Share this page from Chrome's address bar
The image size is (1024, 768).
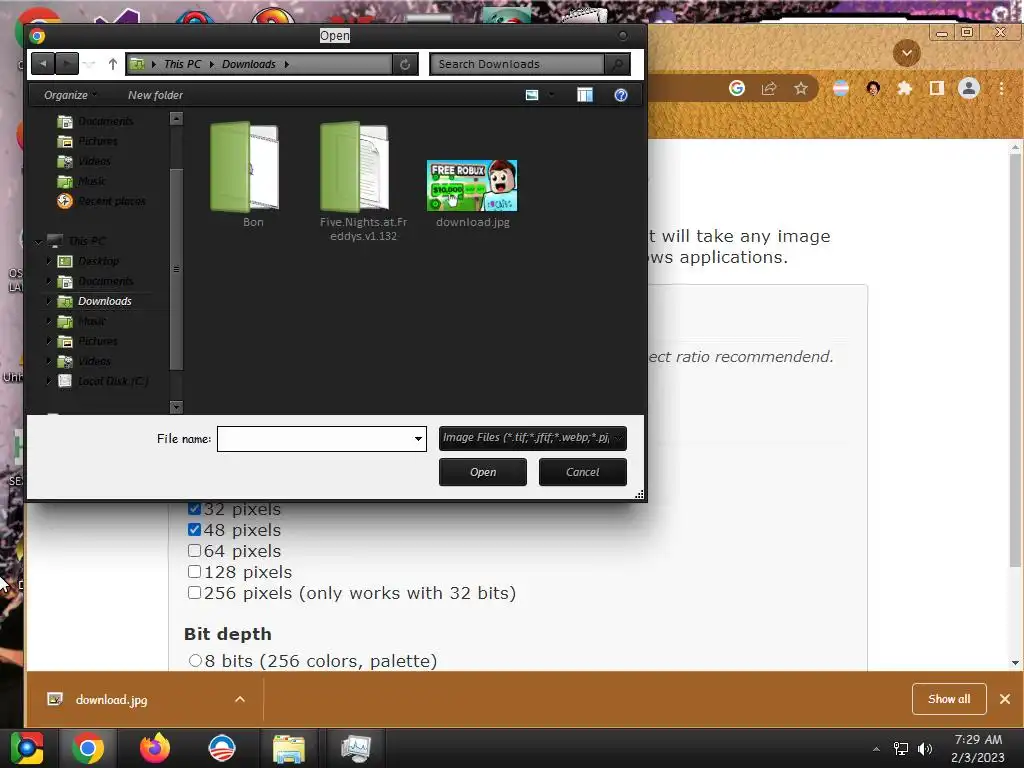tap(769, 88)
